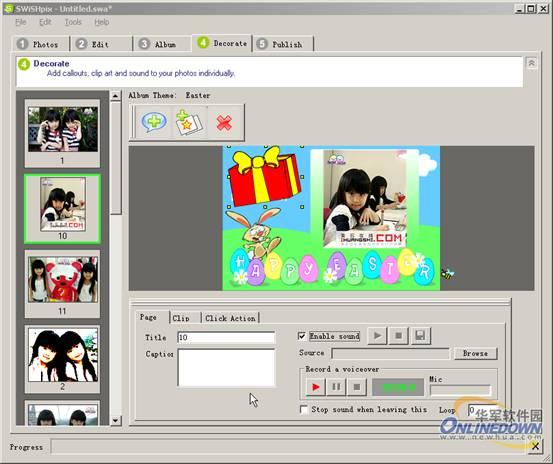Click the thumbnail list scroll up arrow
This screenshot has width=553, height=464.
click(x=115, y=96)
